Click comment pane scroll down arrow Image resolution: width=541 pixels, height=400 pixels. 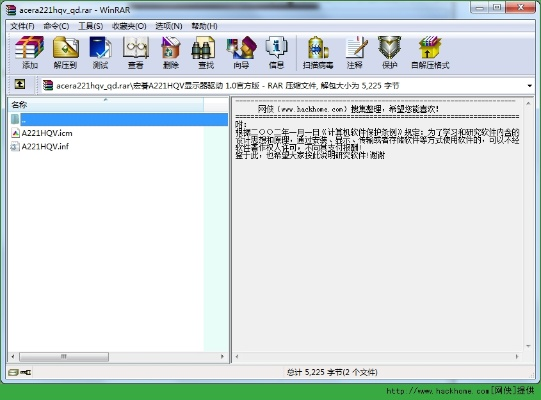click(528, 346)
